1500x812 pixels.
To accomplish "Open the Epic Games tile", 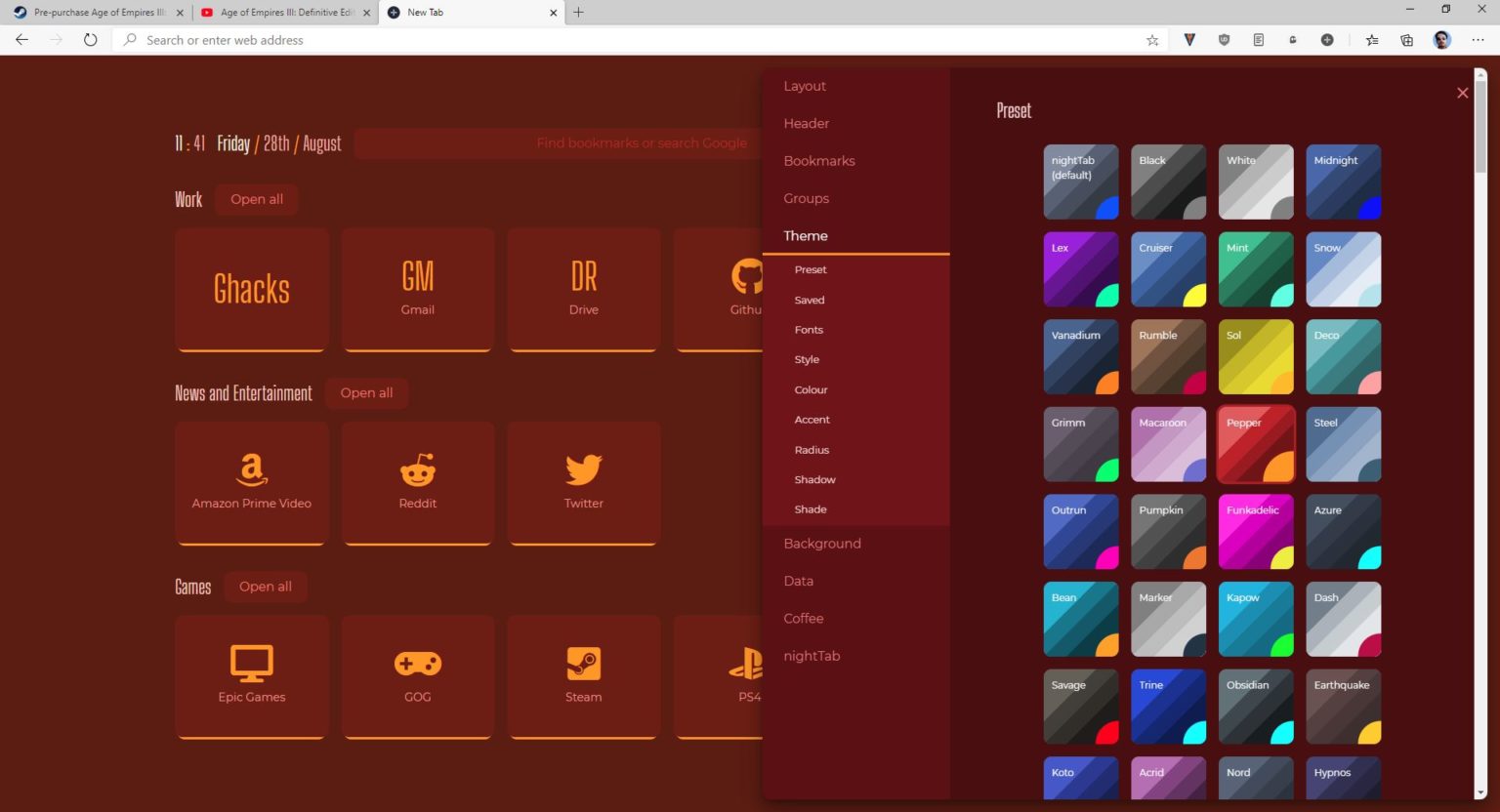I will pos(251,662).
